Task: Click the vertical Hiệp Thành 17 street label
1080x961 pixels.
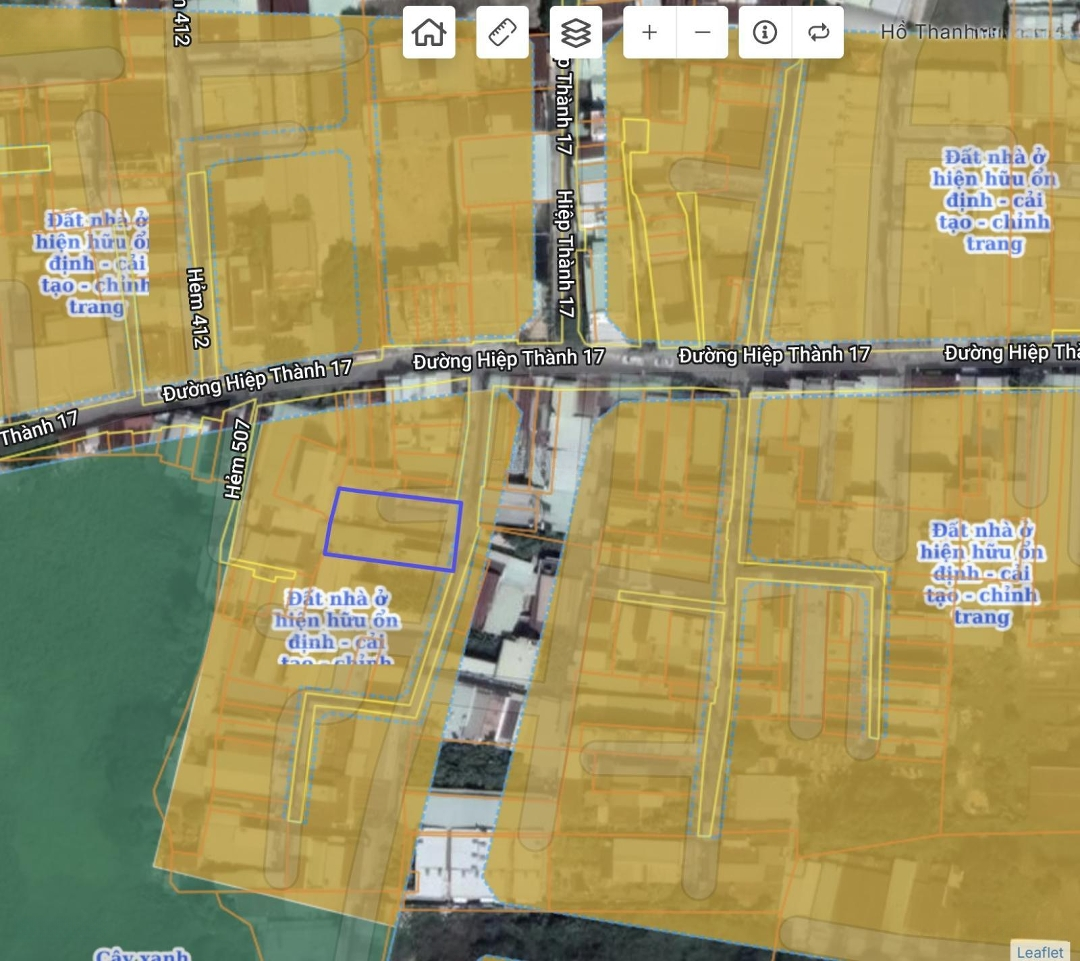Action: coord(565,254)
